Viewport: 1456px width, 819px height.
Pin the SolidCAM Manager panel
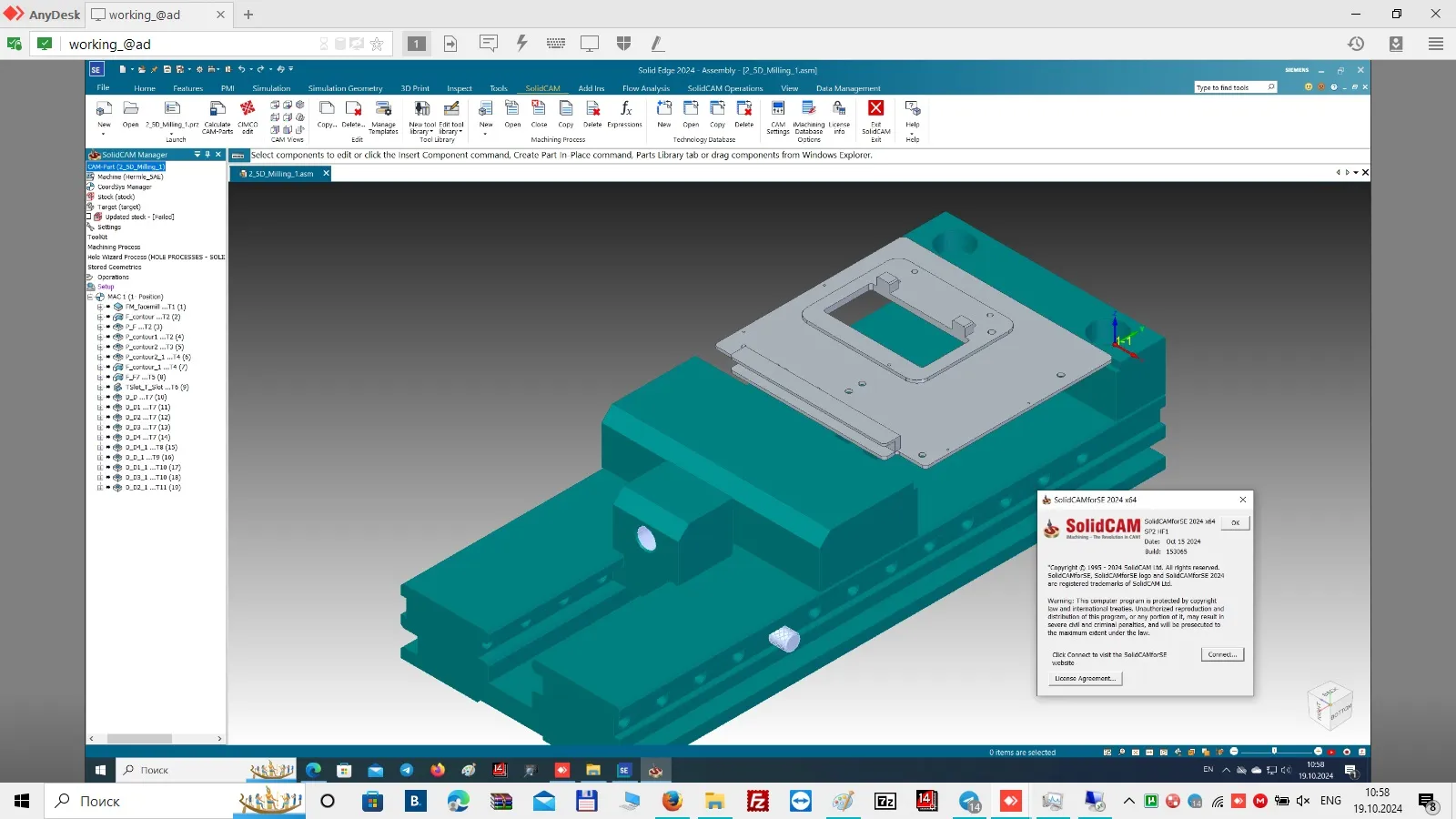[x=207, y=155]
